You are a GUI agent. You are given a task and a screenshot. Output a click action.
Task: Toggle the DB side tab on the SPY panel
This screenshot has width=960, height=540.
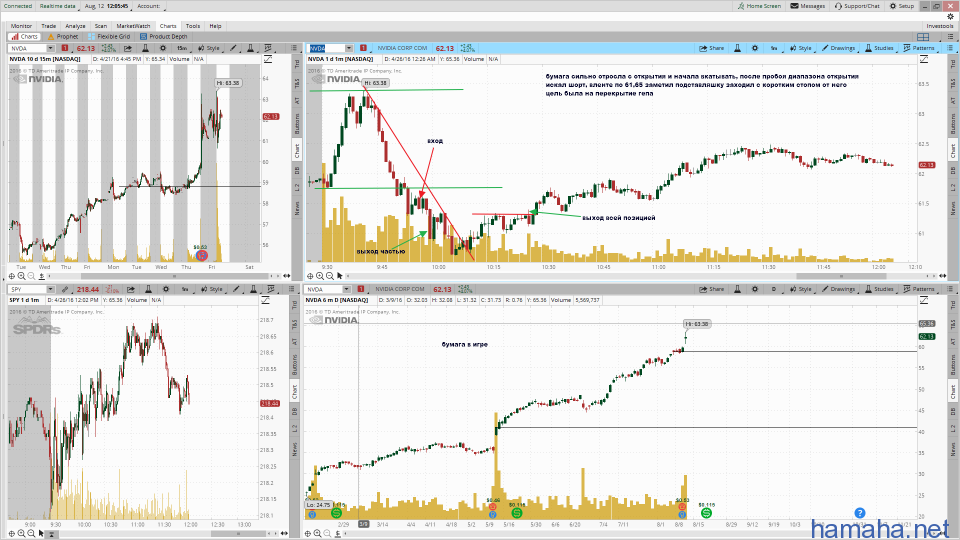pyautogui.click(x=295, y=411)
